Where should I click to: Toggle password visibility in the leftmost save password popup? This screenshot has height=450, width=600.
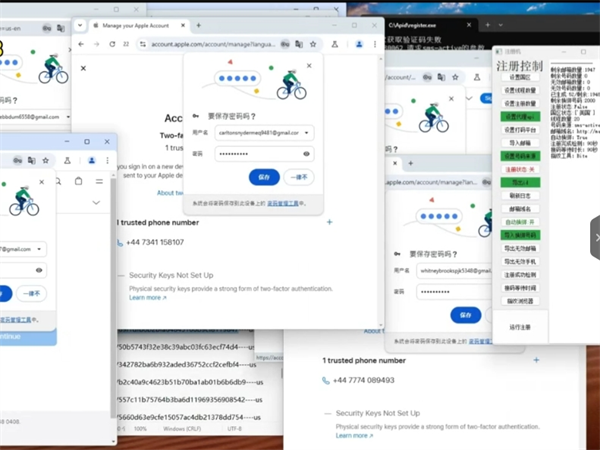[x=39, y=270]
